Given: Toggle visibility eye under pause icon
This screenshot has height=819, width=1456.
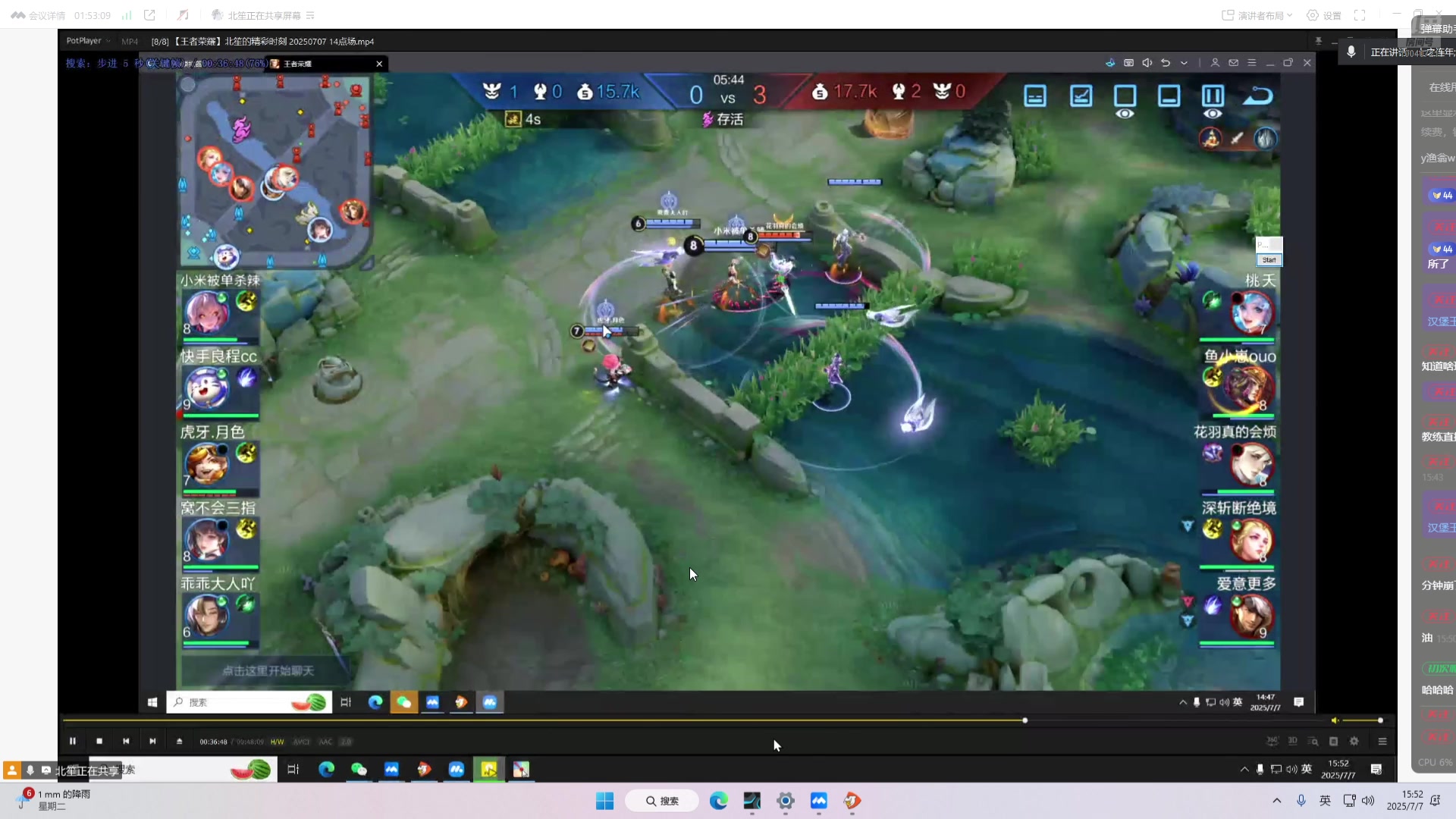Looking at the screenshot, I should (x=1213, y=114).
